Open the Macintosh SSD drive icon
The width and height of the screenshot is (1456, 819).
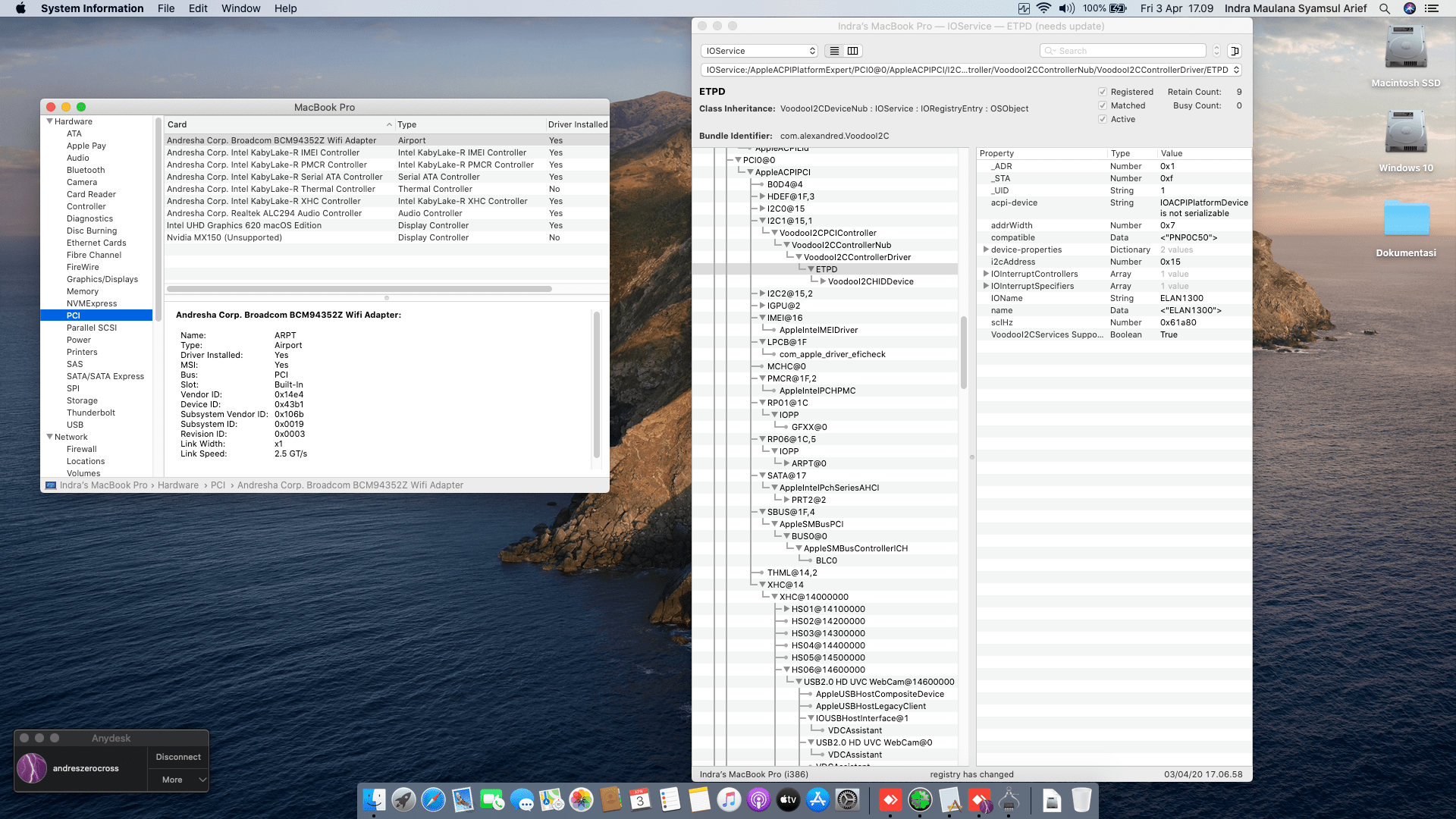click(x=1405, y=49)
